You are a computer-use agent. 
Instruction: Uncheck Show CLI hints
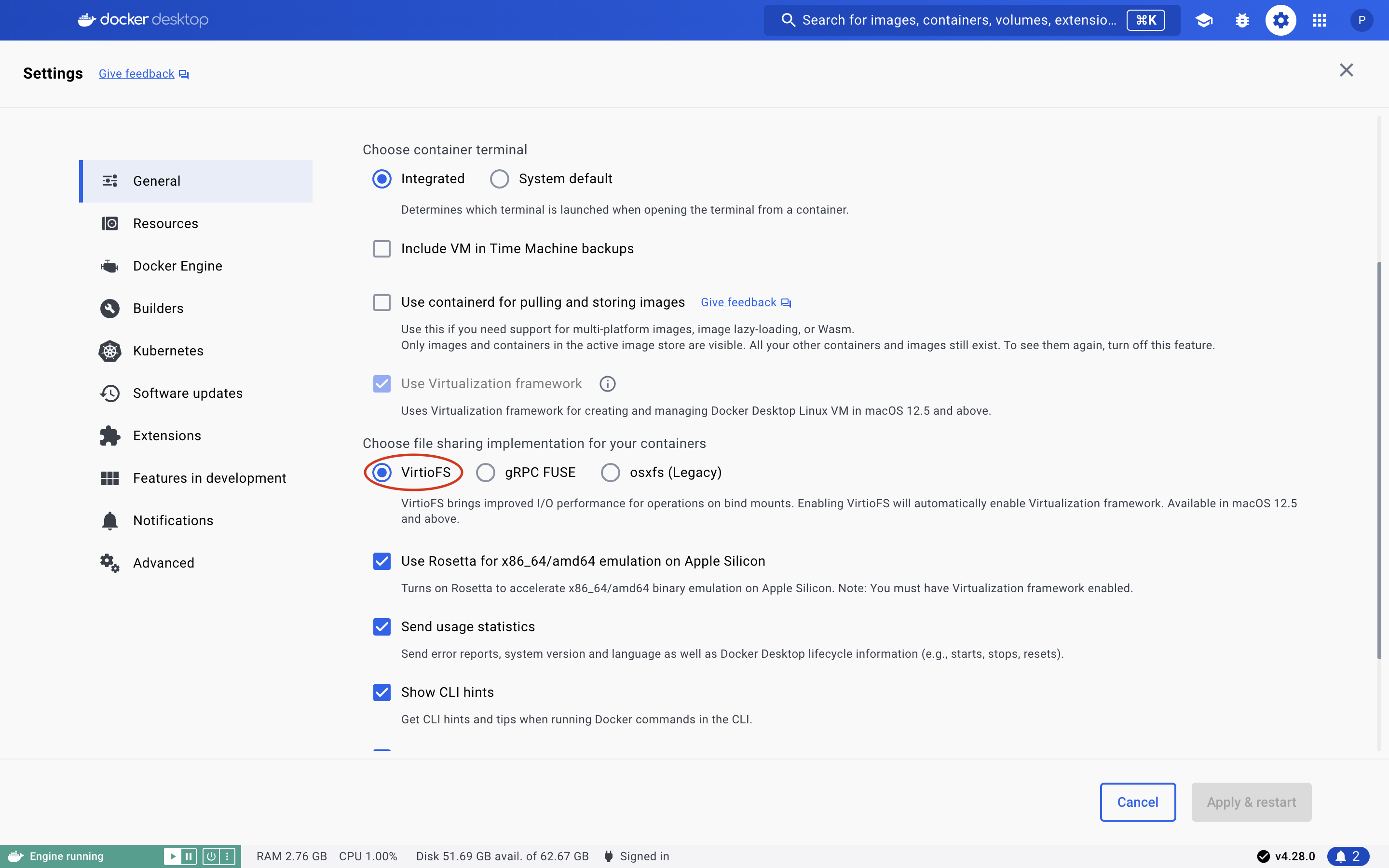(x=381, y=692)
